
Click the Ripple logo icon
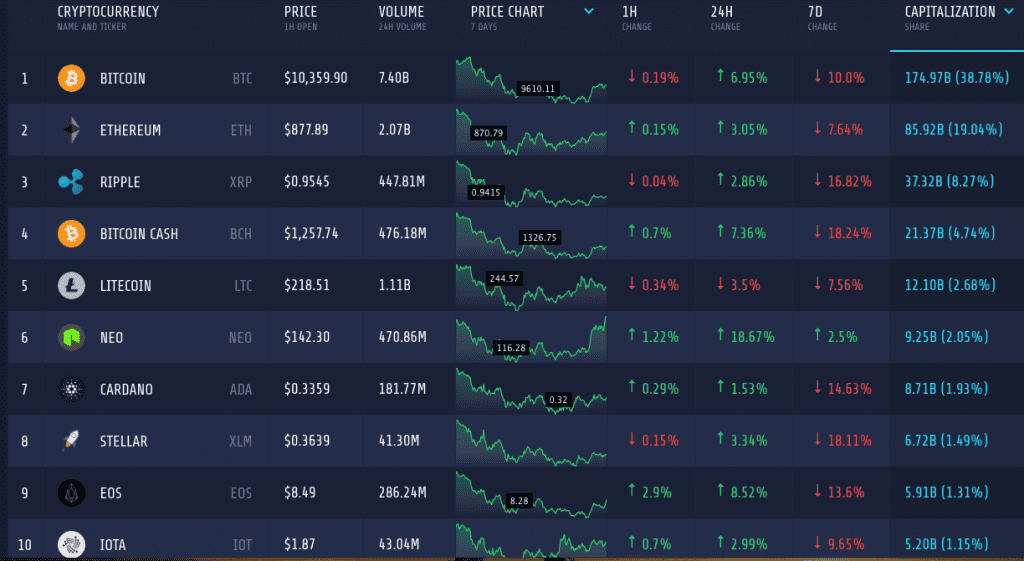[x=71, y=182]
